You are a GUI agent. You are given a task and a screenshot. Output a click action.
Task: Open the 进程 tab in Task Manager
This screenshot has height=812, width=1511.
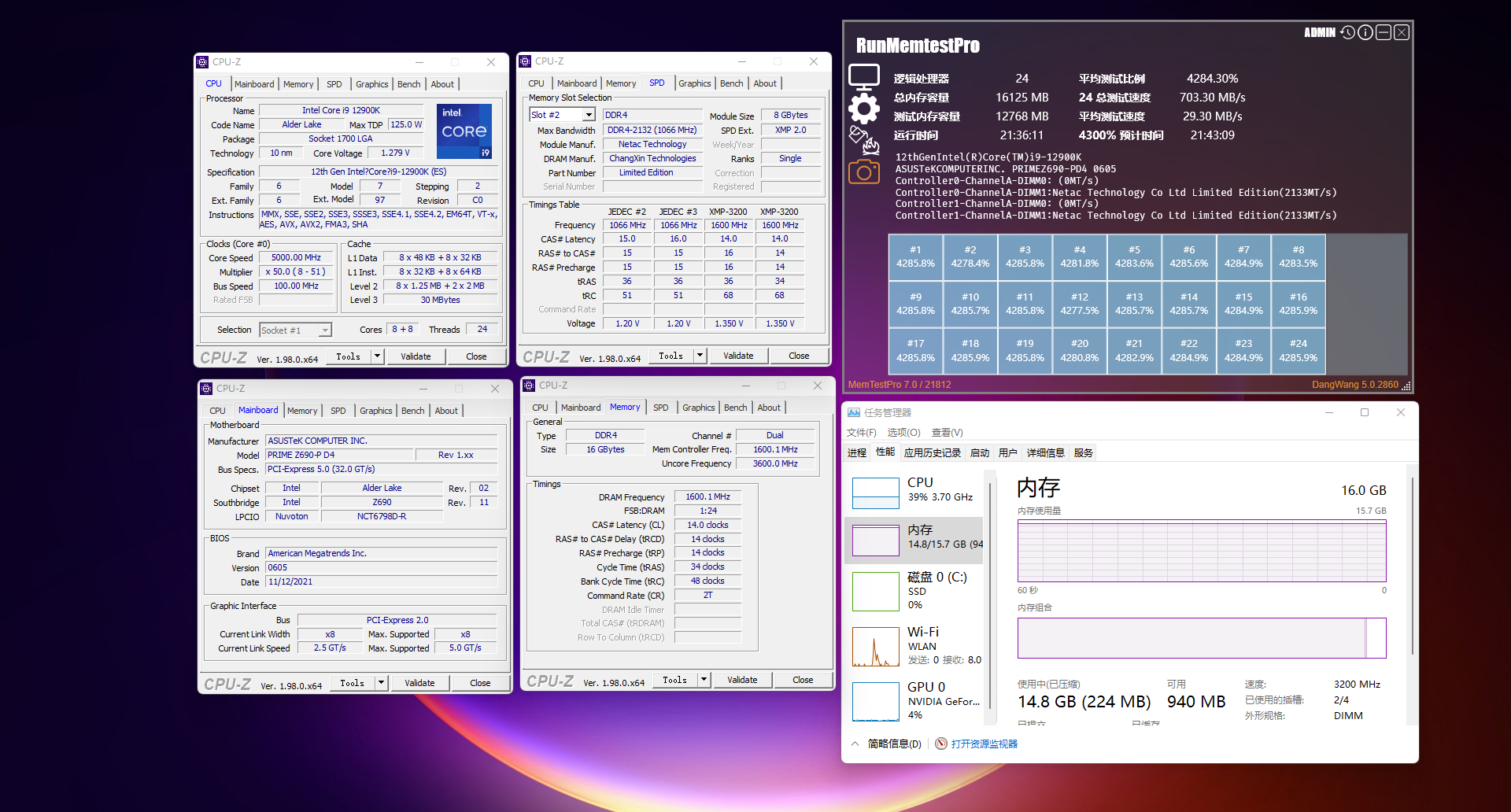coord(857,452)
